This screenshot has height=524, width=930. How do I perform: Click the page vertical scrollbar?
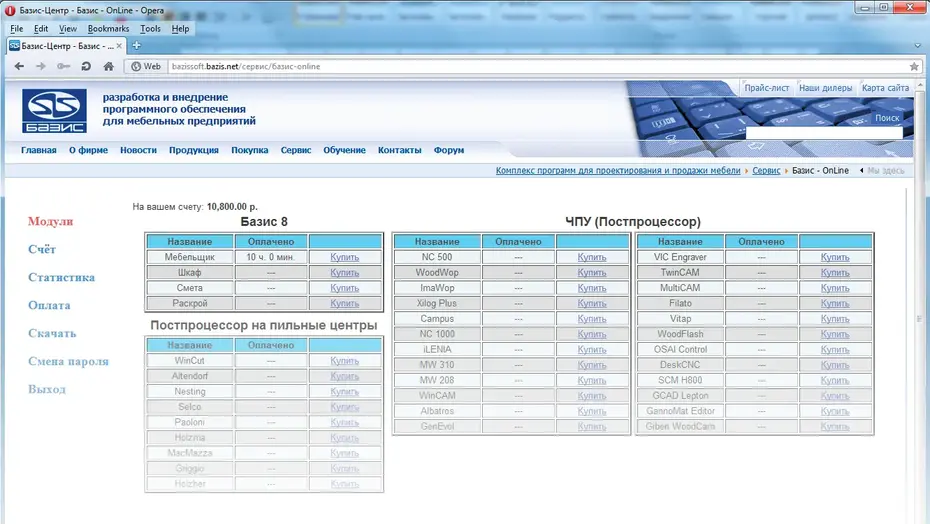coord(920,303)
